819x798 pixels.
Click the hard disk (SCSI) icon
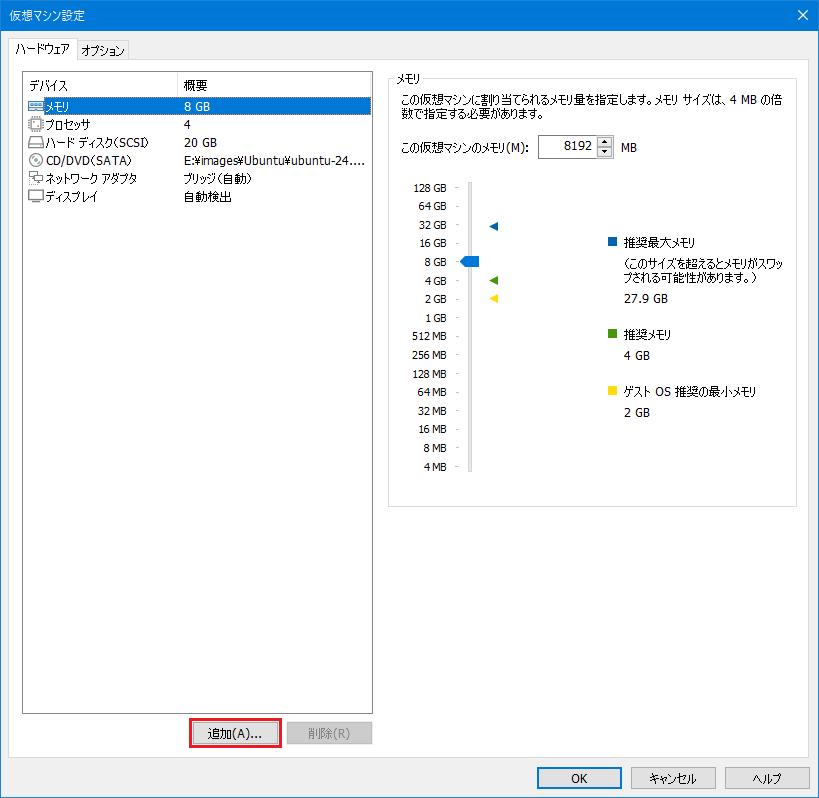click(36, 142)
